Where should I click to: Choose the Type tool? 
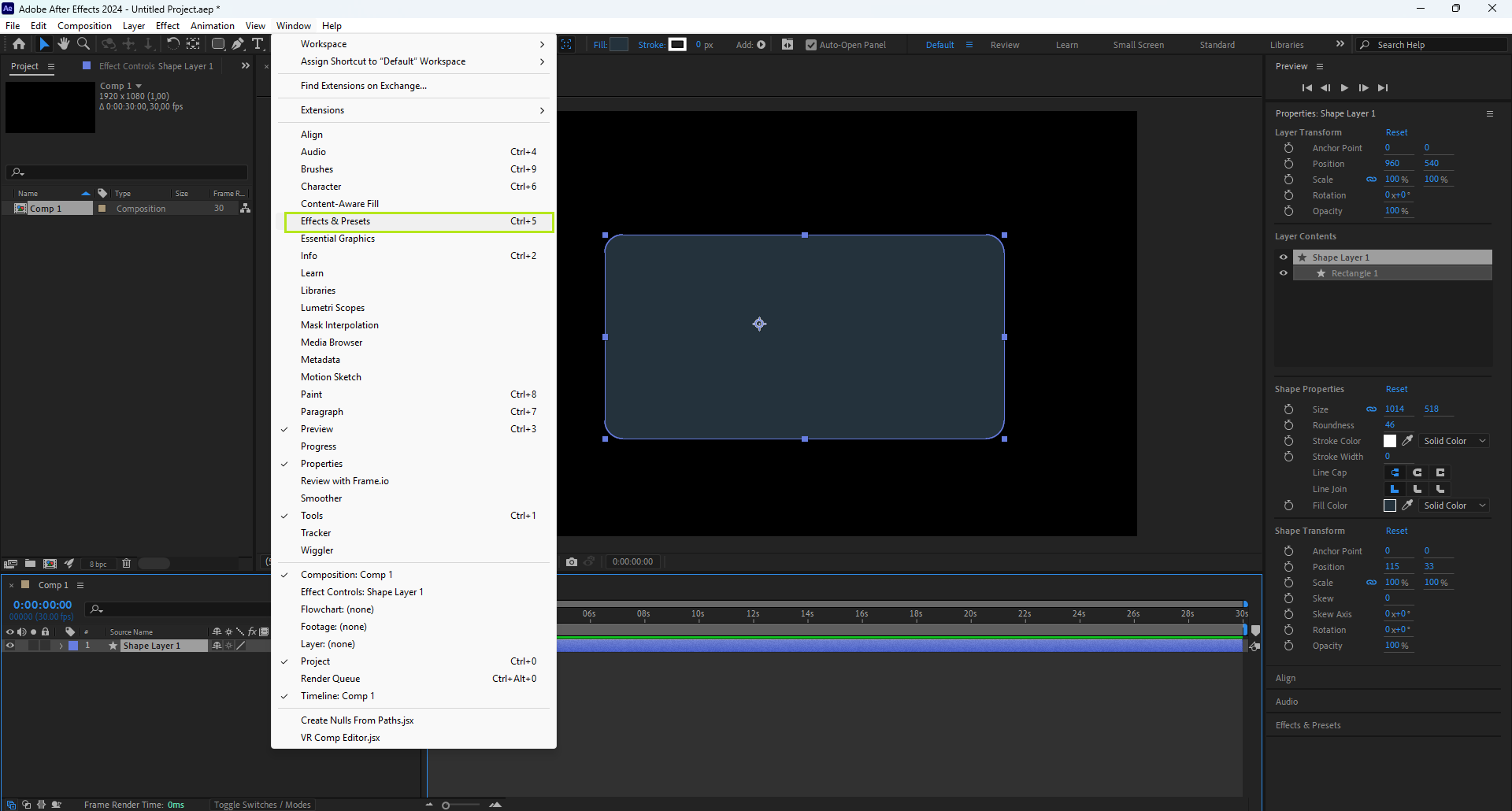(258, 44)
